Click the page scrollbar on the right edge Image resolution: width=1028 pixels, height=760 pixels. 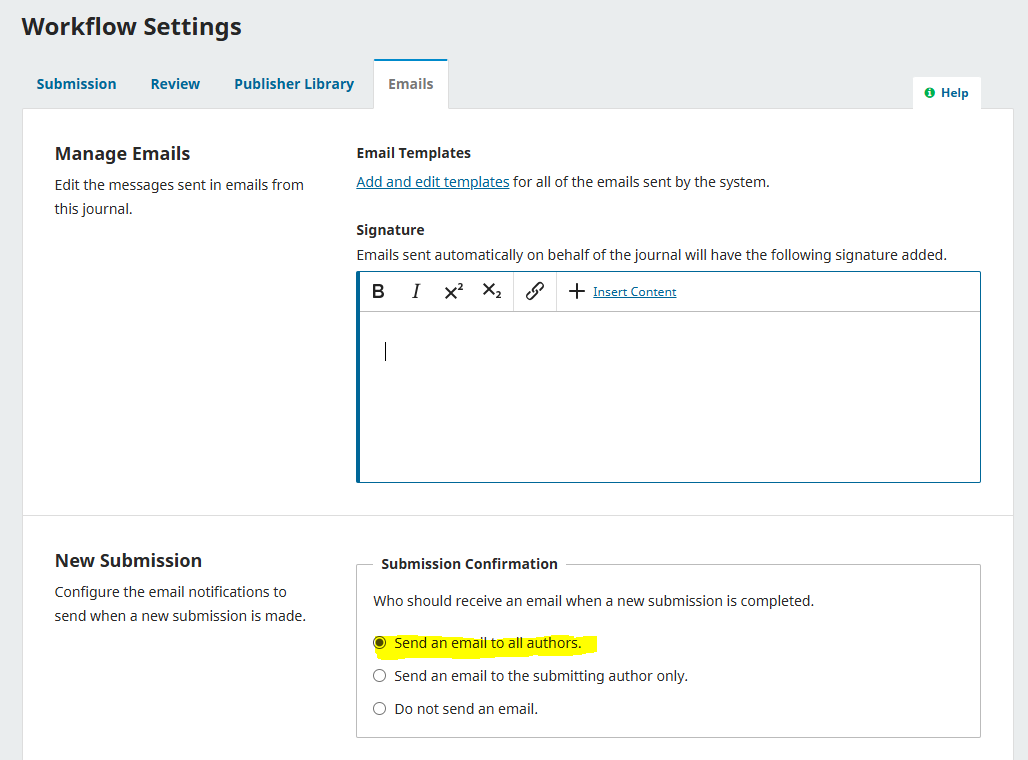(x=1021, y=380)
